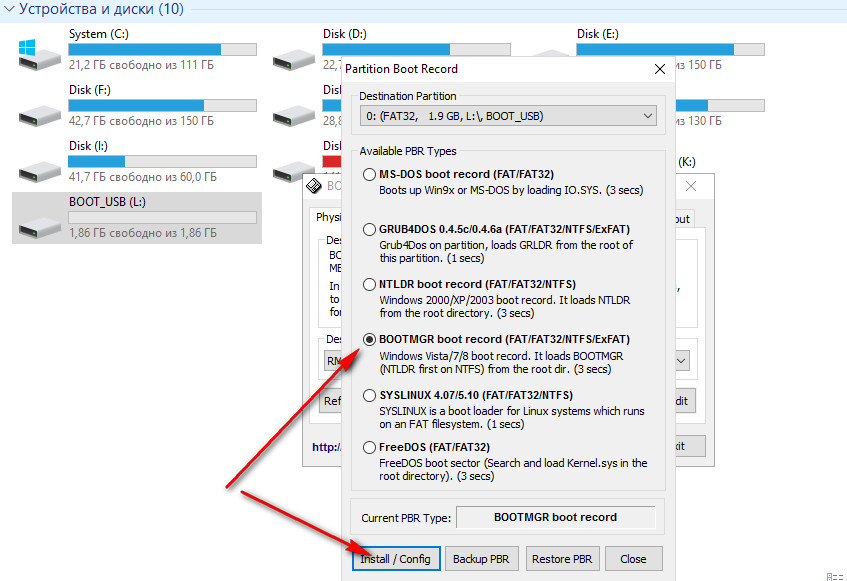Select the MS-DOS boot record option

click(370, 175)
